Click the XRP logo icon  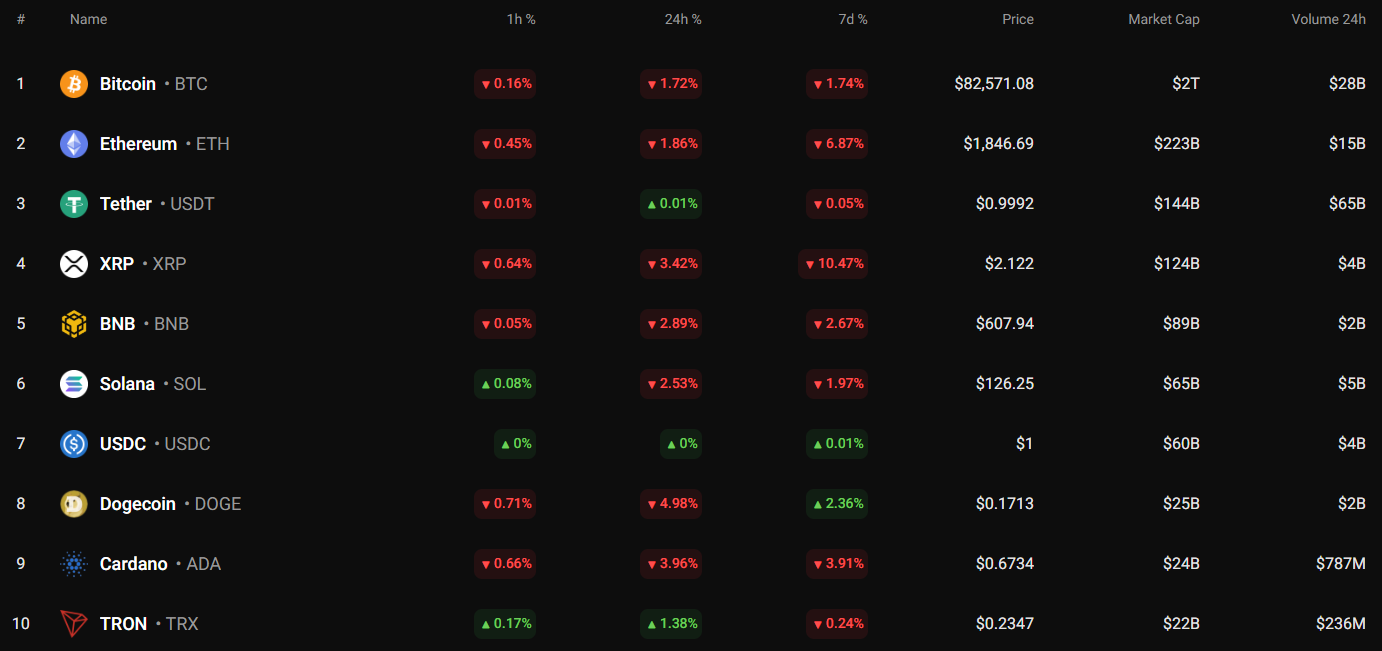(74, 264)
